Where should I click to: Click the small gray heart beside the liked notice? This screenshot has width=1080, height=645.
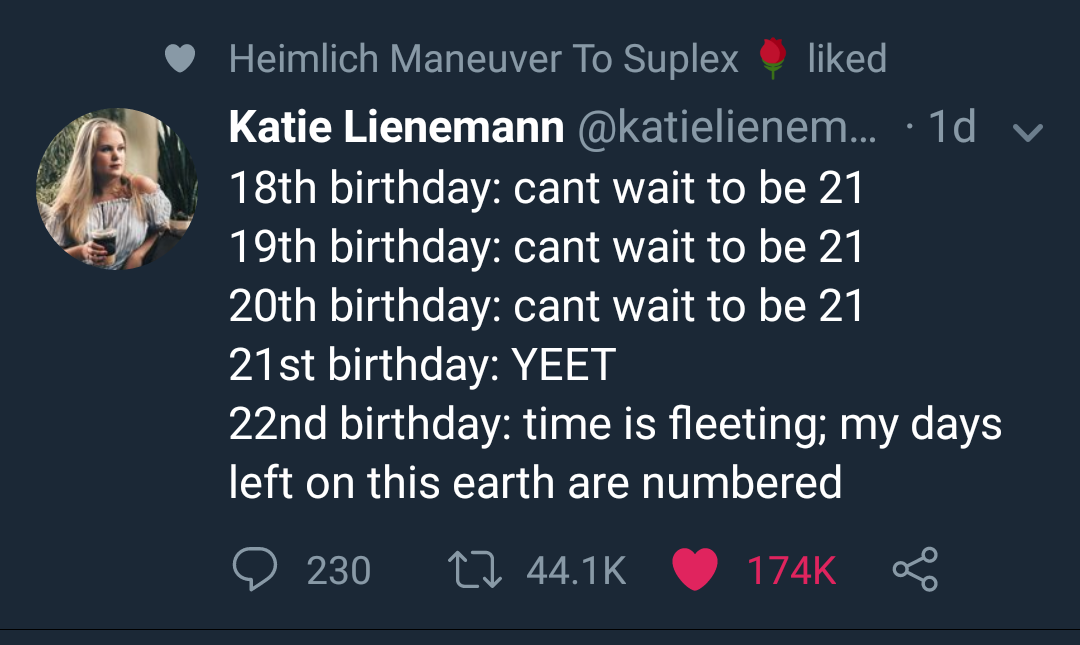tap(180, 60)
